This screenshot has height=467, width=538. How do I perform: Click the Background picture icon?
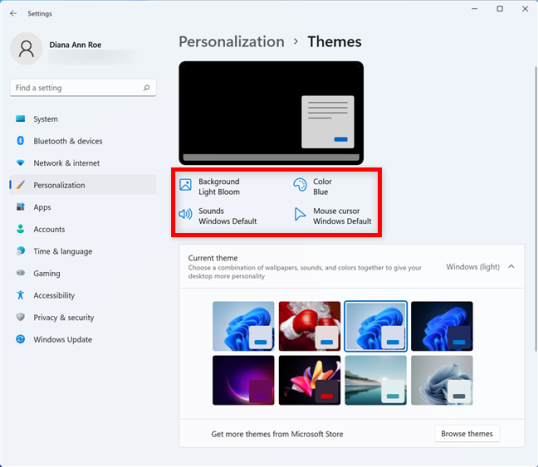click(186, 185)
